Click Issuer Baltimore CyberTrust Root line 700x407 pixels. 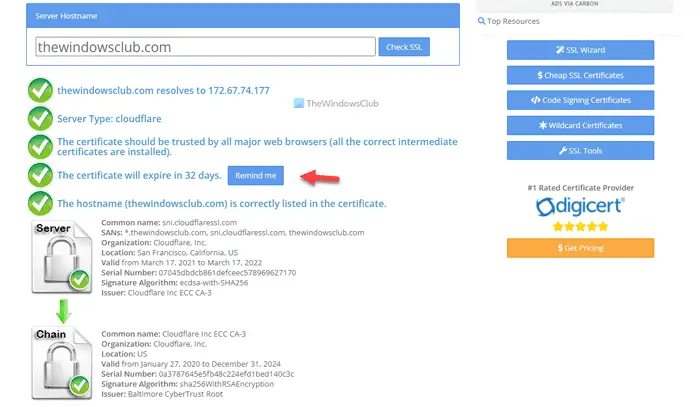[x=162, y=395]
